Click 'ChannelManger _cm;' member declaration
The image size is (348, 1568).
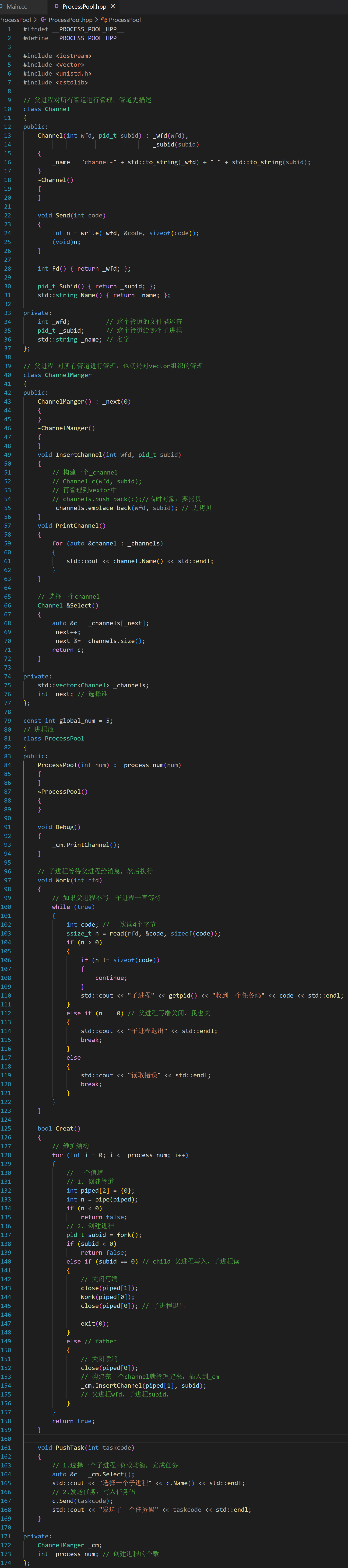pos(70,1545)
